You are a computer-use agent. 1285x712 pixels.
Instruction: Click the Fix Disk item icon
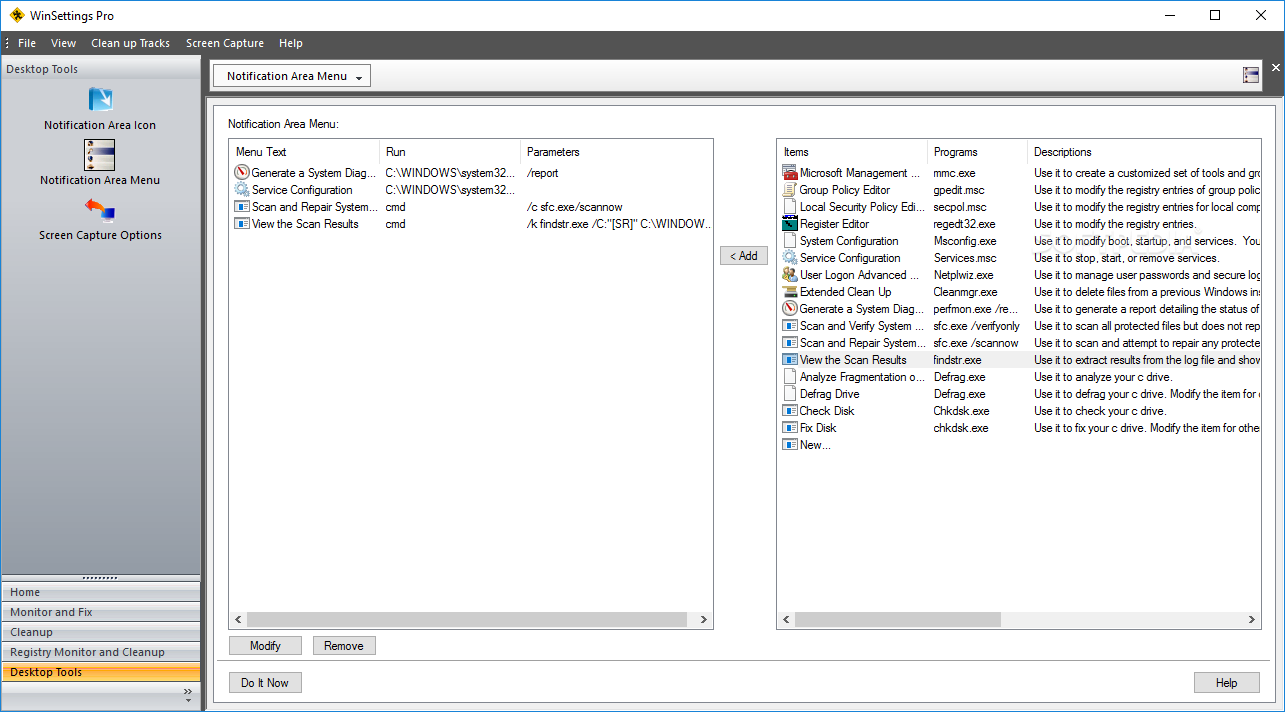[x=790, y=428]
